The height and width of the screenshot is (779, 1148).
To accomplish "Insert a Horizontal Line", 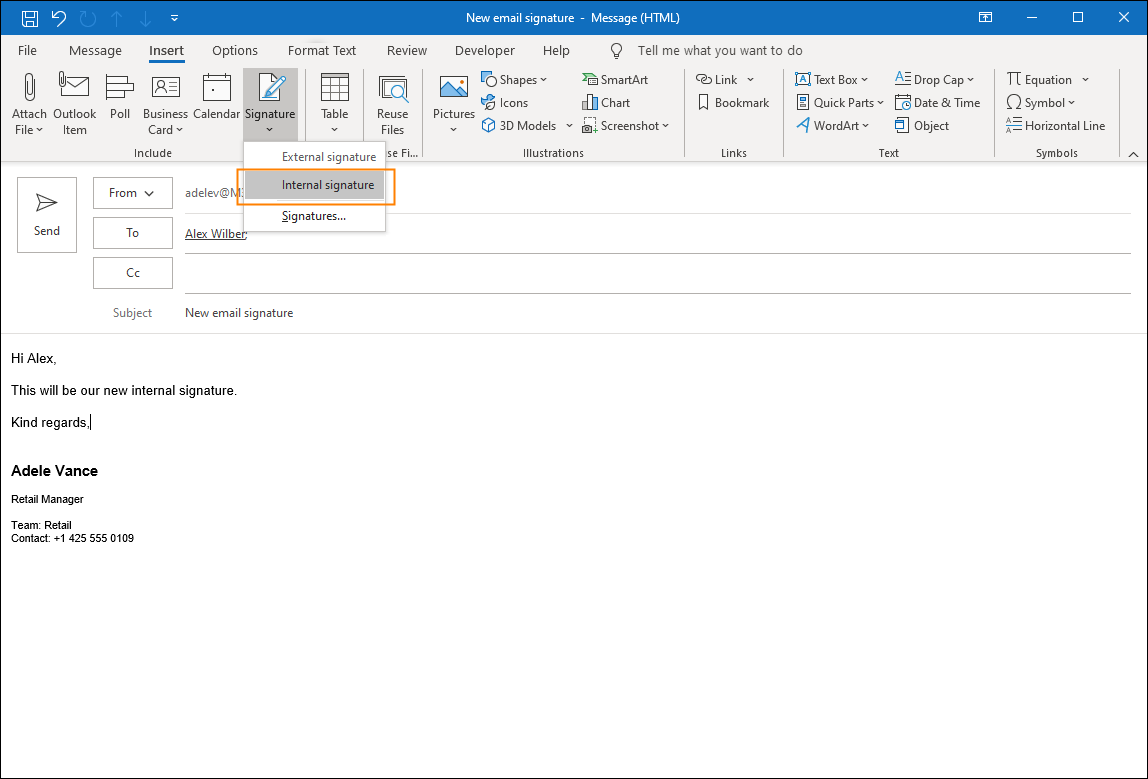I will click(1056, 125).
